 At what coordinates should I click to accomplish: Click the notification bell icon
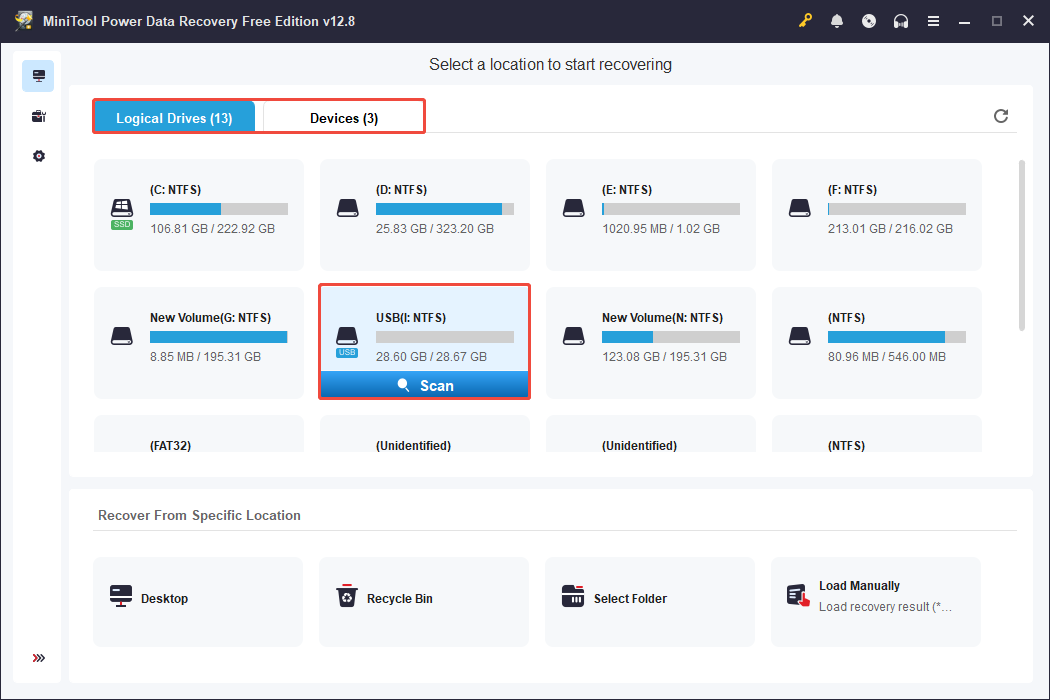[837, 20]
